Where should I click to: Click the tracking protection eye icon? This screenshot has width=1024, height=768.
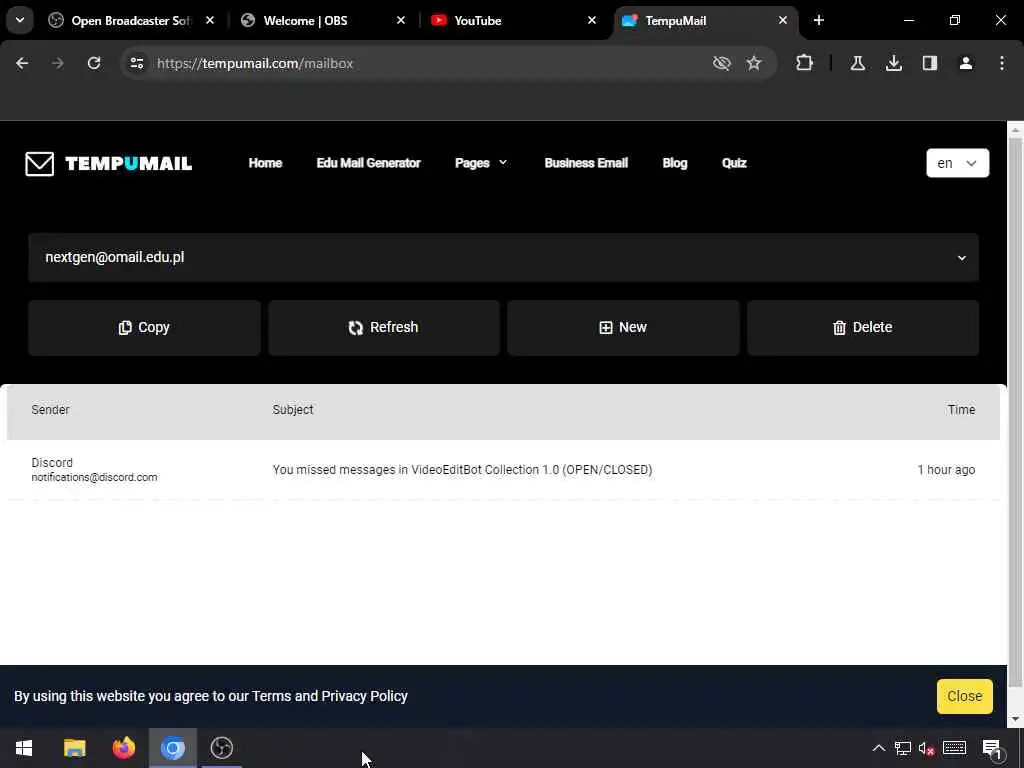[x=722, y=63]
